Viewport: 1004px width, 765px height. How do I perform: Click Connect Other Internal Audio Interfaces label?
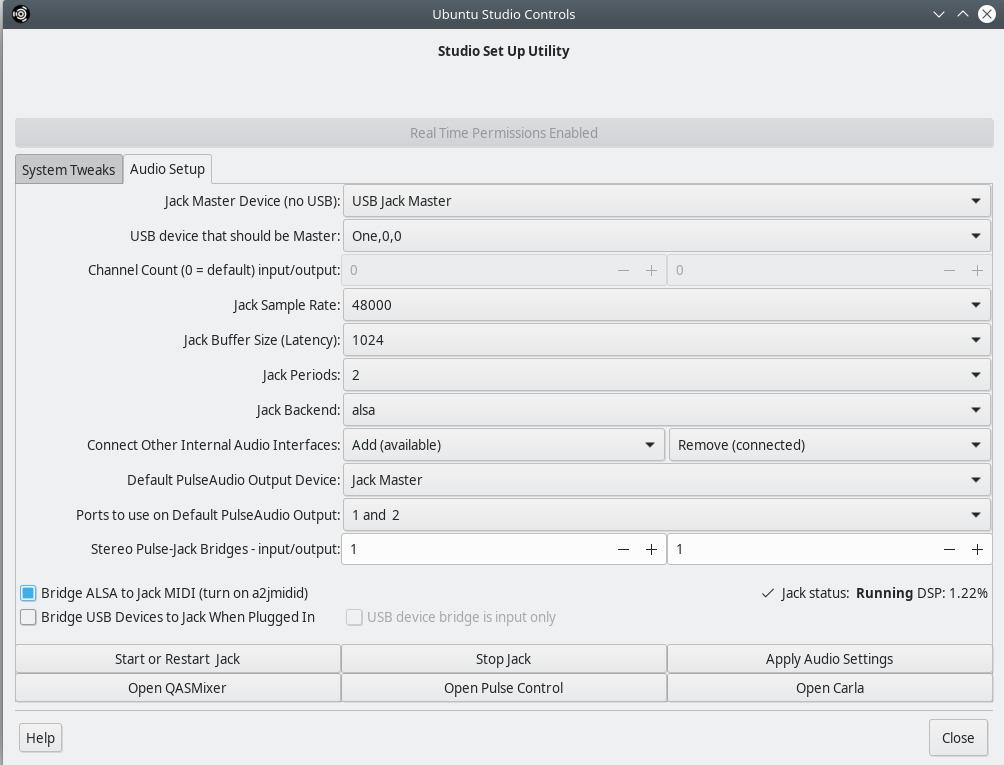click(x=213, y=445)
